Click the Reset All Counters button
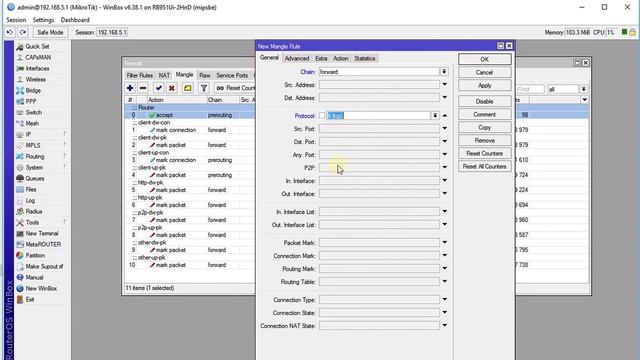The height and width of the screenshot is (360, 640). tap(484, 167)
